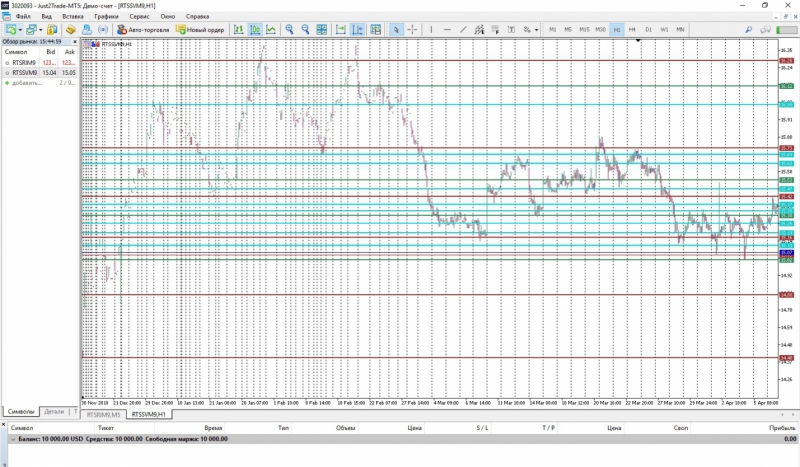Open the Окно menu

pyautogui.click(x=167, y=16)
